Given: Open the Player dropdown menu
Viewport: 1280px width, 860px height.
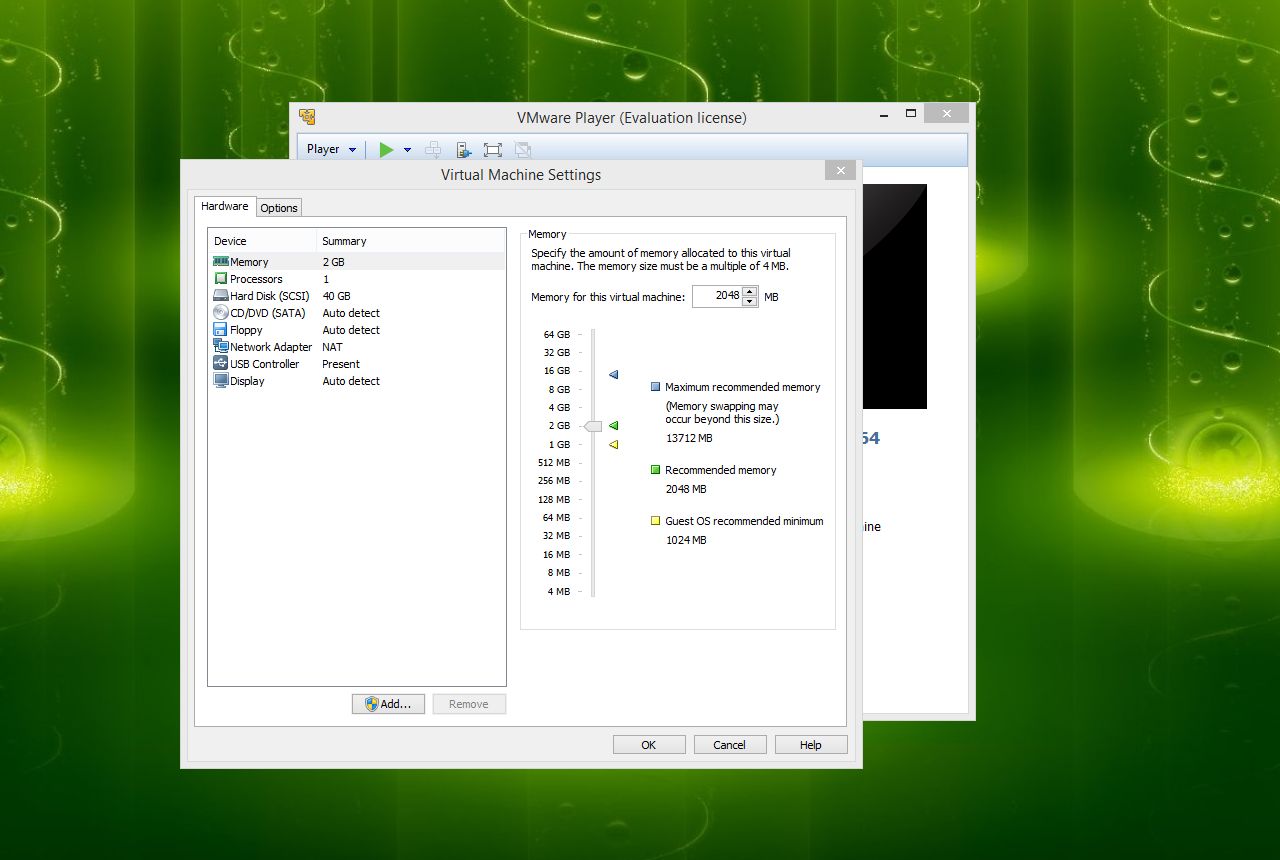Looking at the screenshot, I should tap(330, 149).
